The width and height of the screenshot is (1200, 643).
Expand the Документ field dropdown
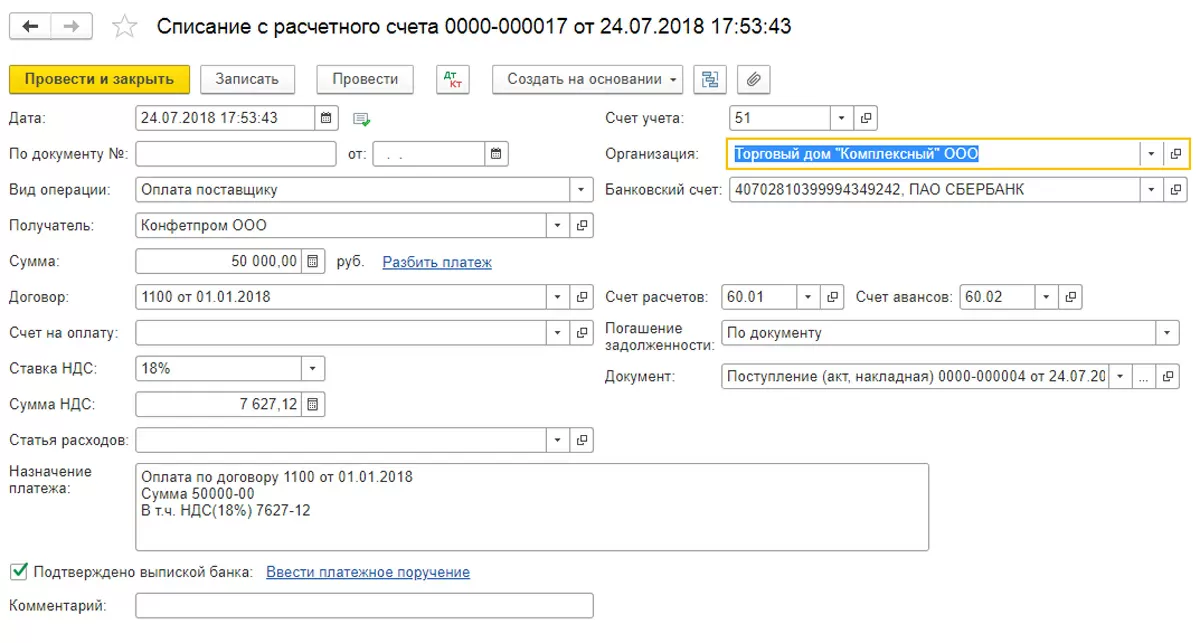tap(1121, 376)
